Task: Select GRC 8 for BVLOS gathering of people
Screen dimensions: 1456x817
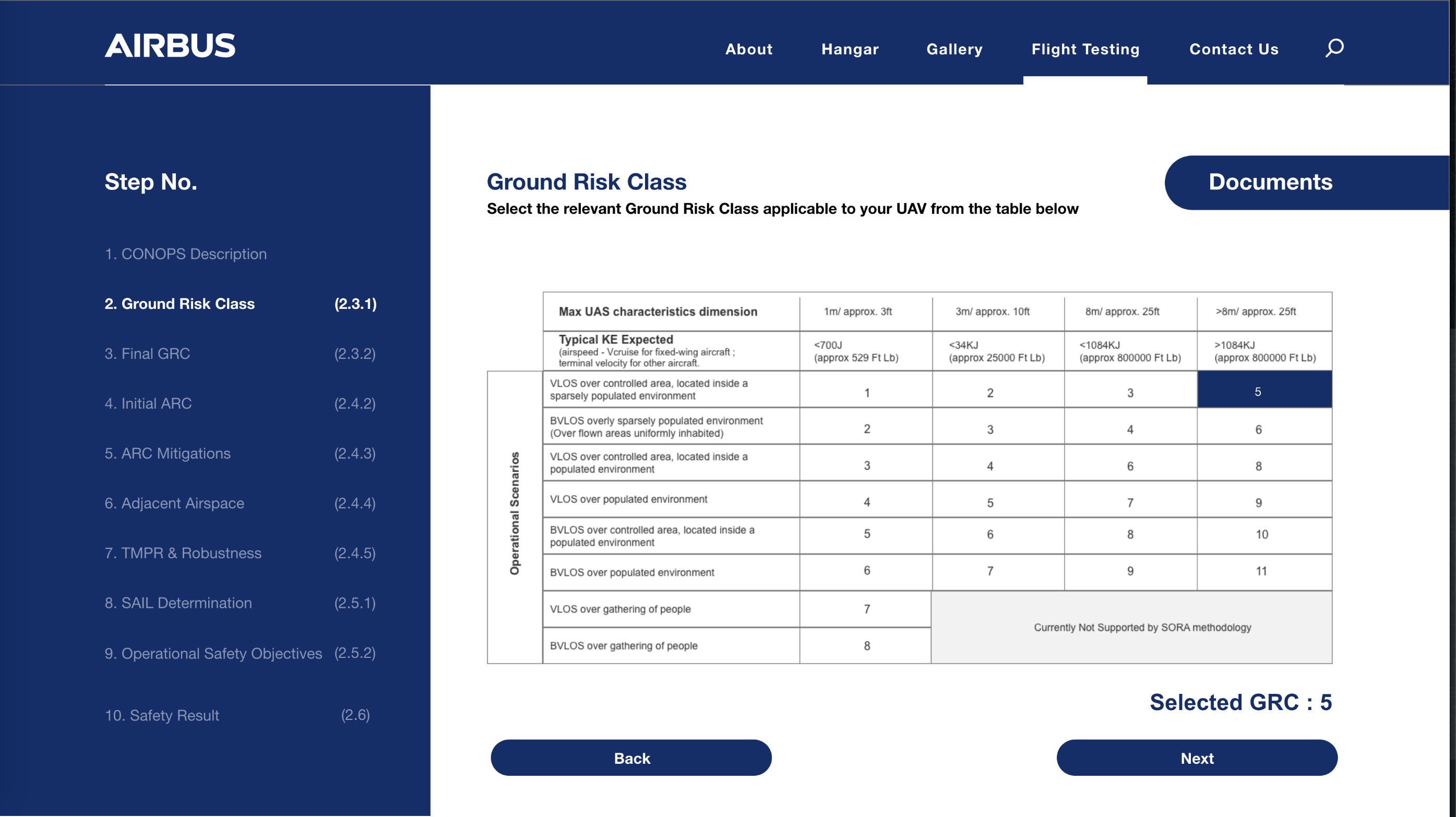Action: click(x=866, y=645)
